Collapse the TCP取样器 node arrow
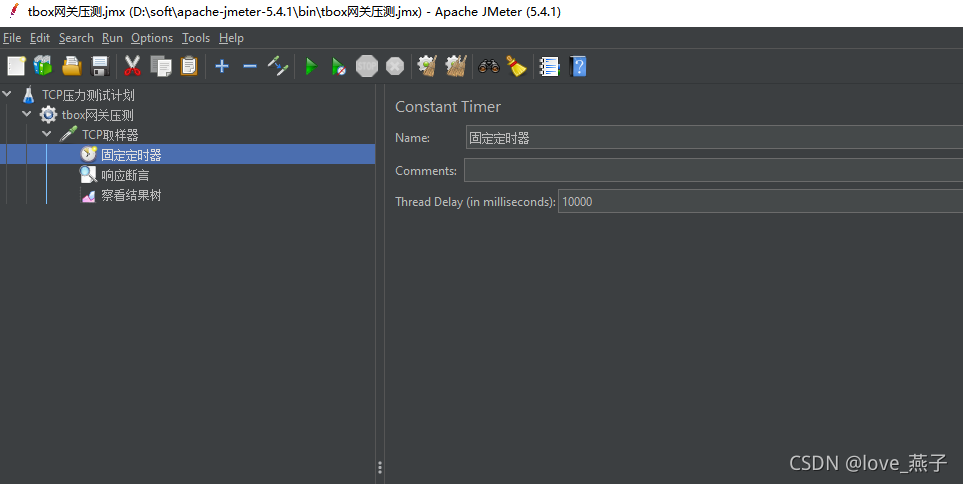 (47, 134)
